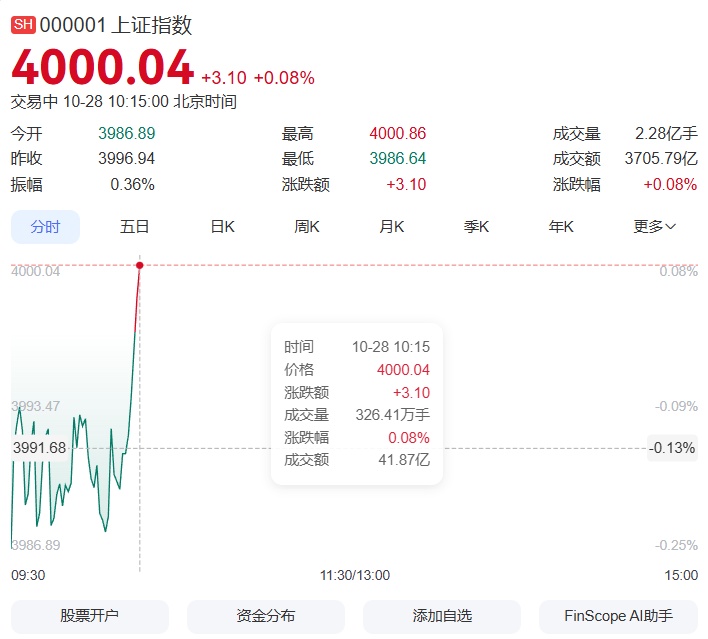Viewport: 708px width, 639px height.
Task: Open the 资金分布 fund distribution button
Action: click(x=266, y=616)
